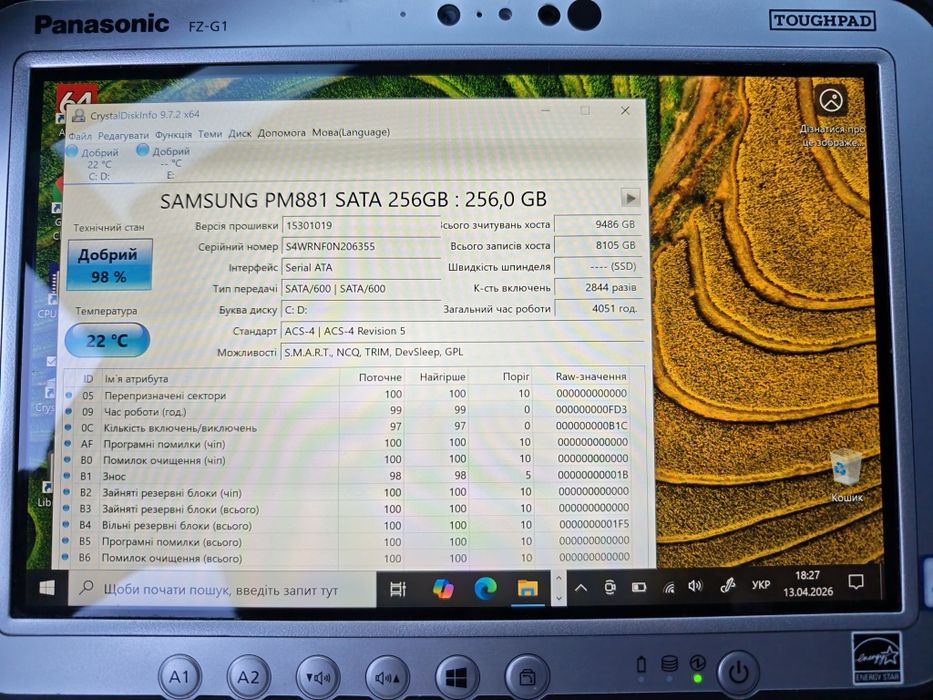
Task: Open the volume speaker tray icon
Action: click(x=695, y=586)
